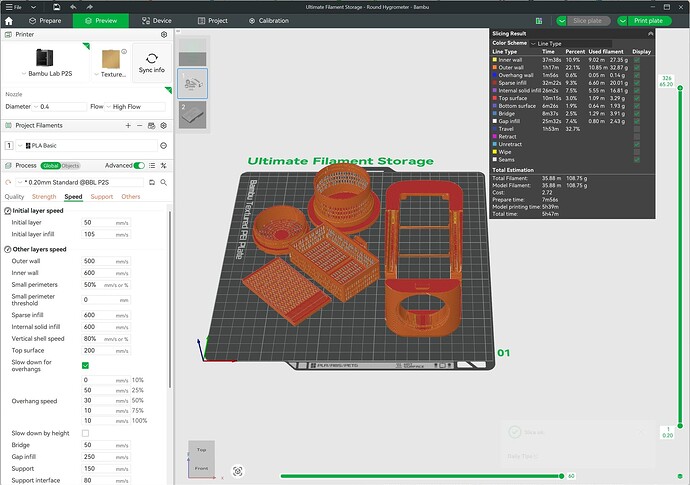Click the Print plate button
The image size is (690, 485).
pyautogui.click(x=648, y=21)
